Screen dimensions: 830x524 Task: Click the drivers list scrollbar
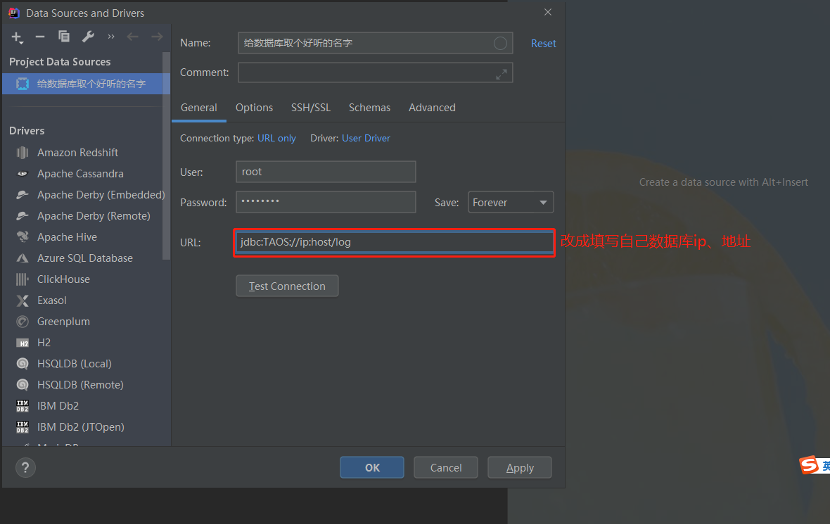[166, 156]
